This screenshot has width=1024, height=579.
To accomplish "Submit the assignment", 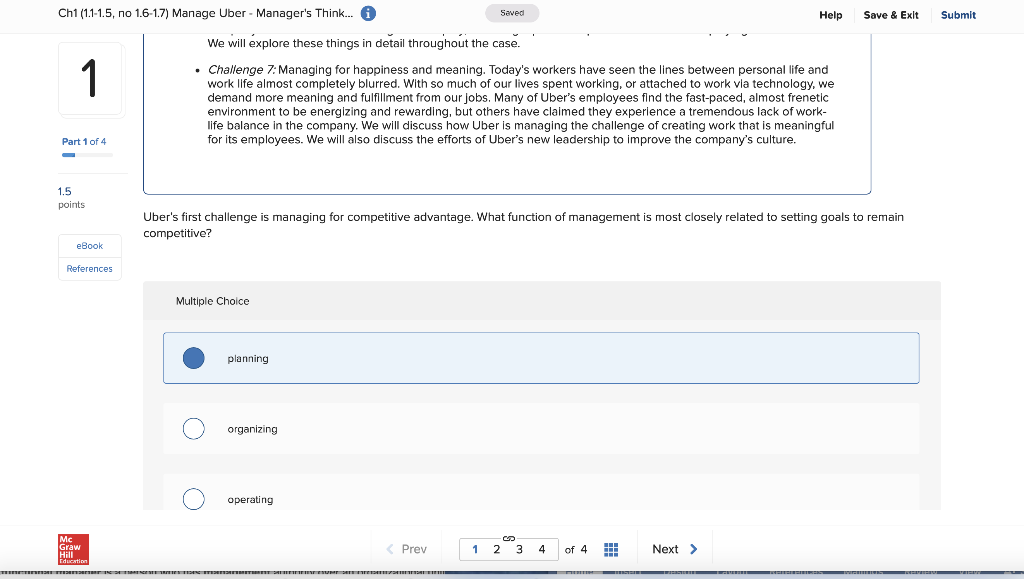I will coord(958,16).
